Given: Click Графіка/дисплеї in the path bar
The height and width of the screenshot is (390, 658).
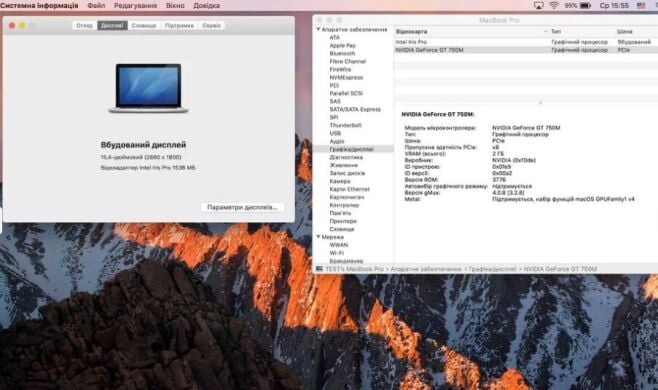Looking at the screenshot, I should [x=492, y=269].
